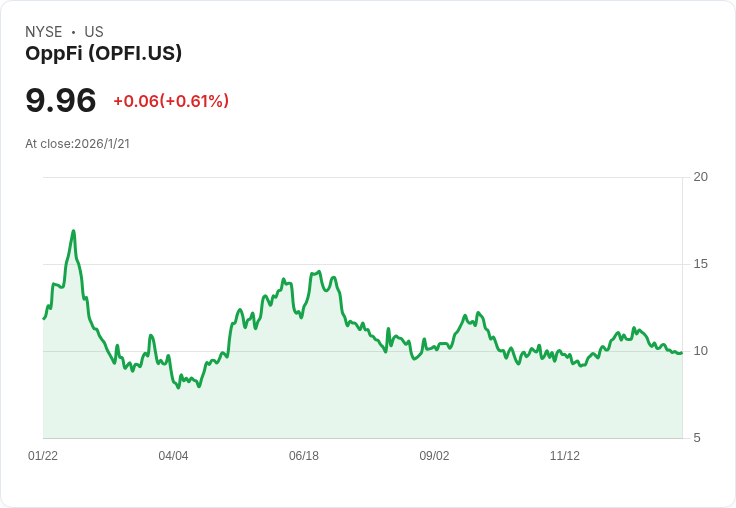Click the 10 price axis label

[701, 351]
